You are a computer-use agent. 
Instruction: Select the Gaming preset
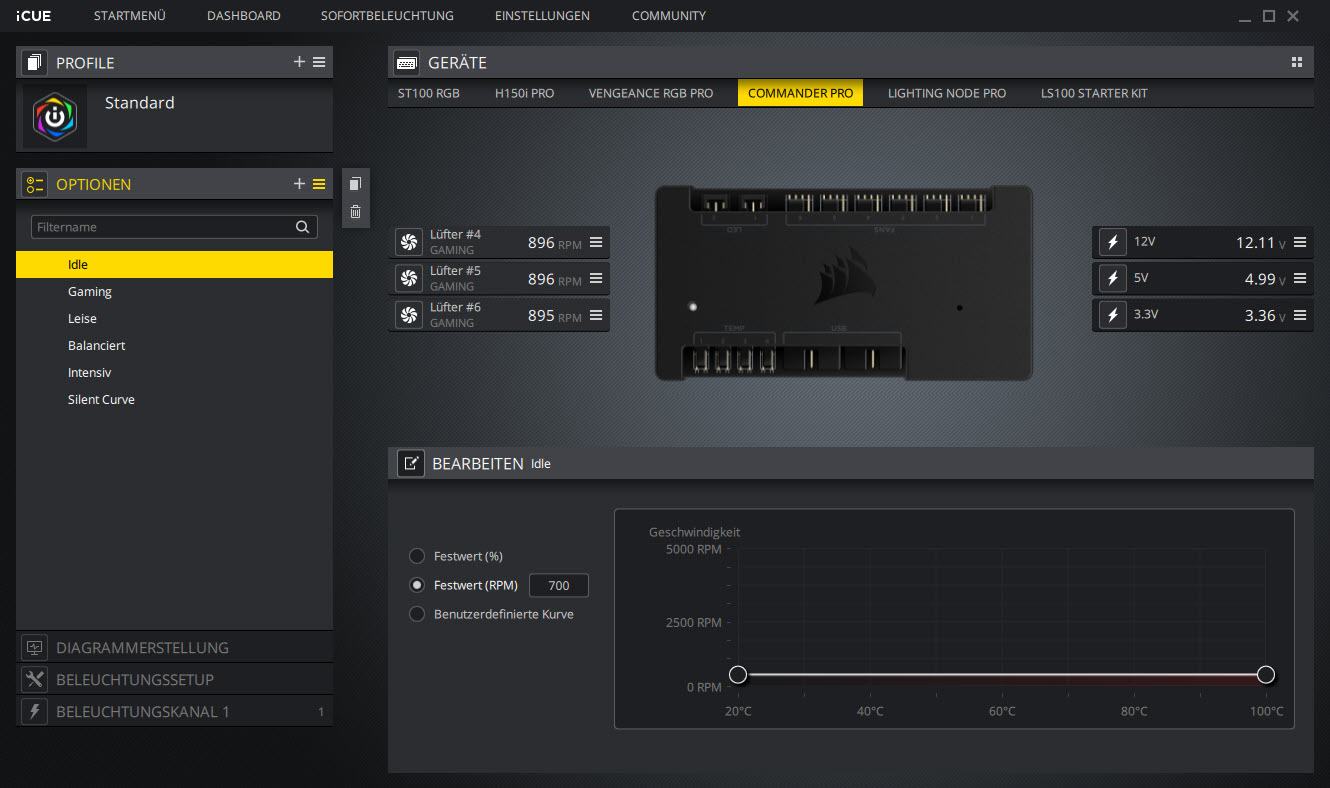coord(174,291)
